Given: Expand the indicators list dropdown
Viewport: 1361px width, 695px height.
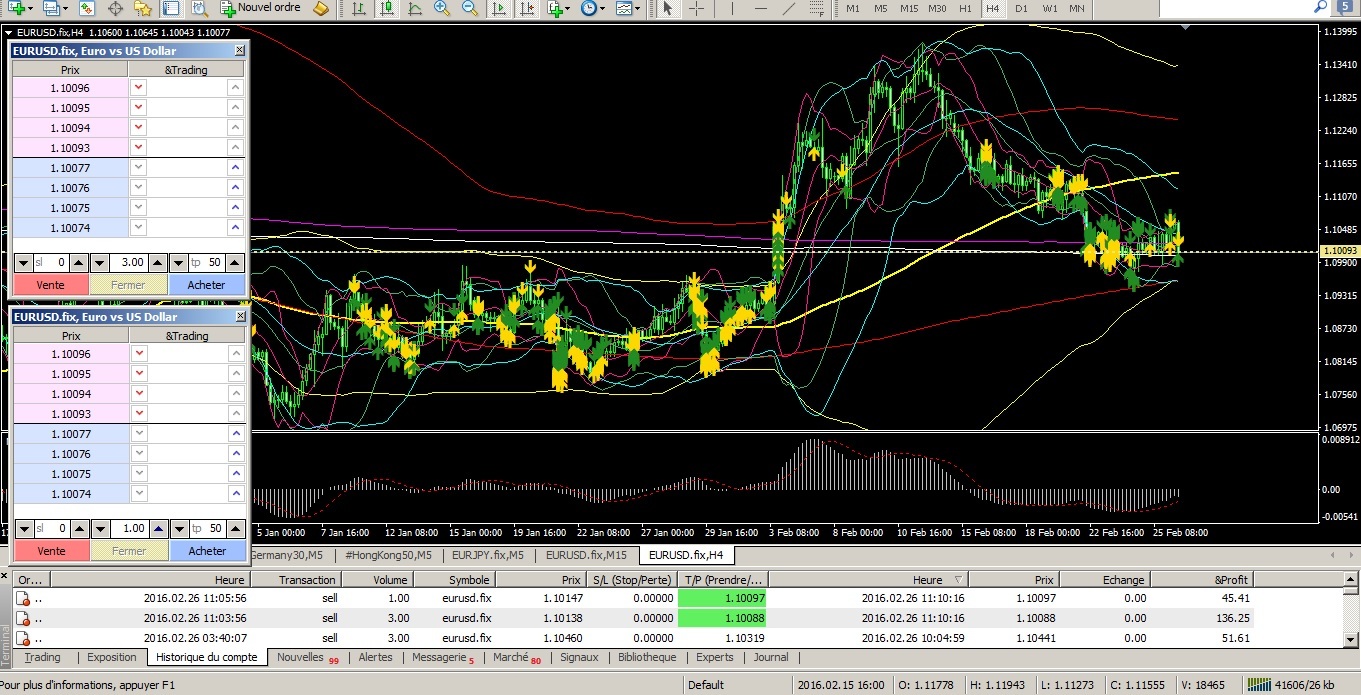Looking at the screenshot, I should pyautogui.click(x=567, y=9).
